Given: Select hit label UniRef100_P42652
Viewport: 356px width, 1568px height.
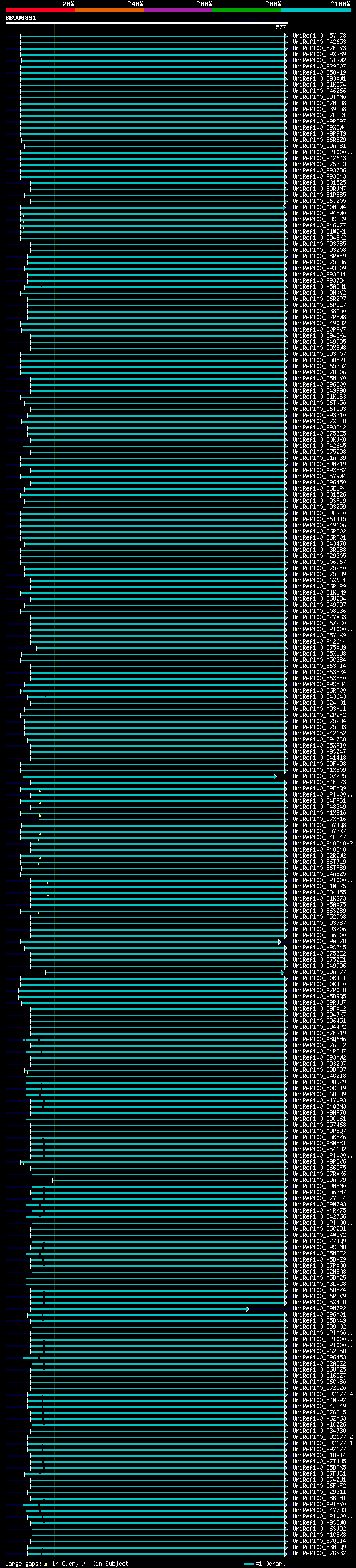Looking at the screenshot, I should [319, 734].
